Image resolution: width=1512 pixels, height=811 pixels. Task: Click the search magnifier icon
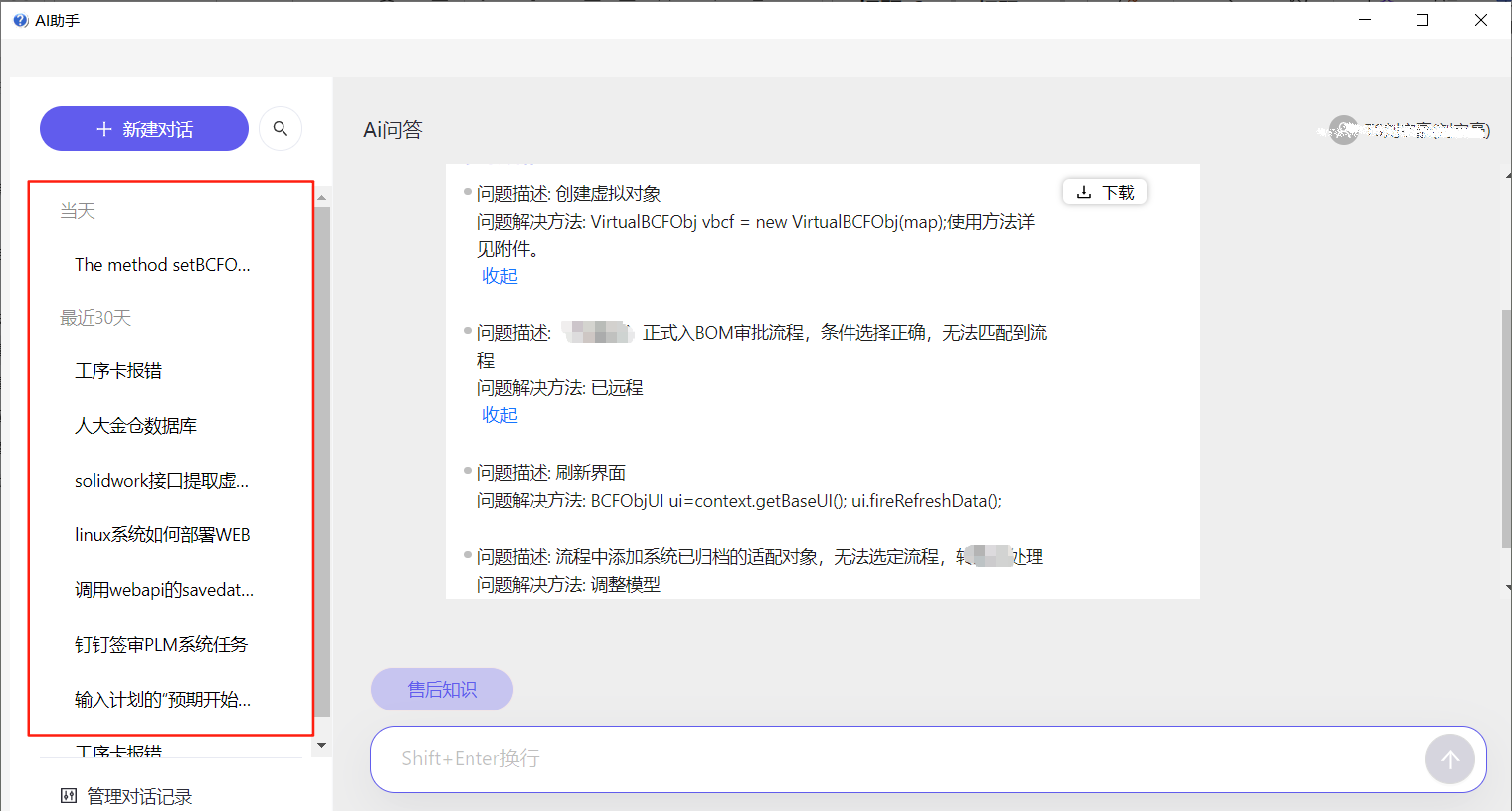[x=281, y=129]
